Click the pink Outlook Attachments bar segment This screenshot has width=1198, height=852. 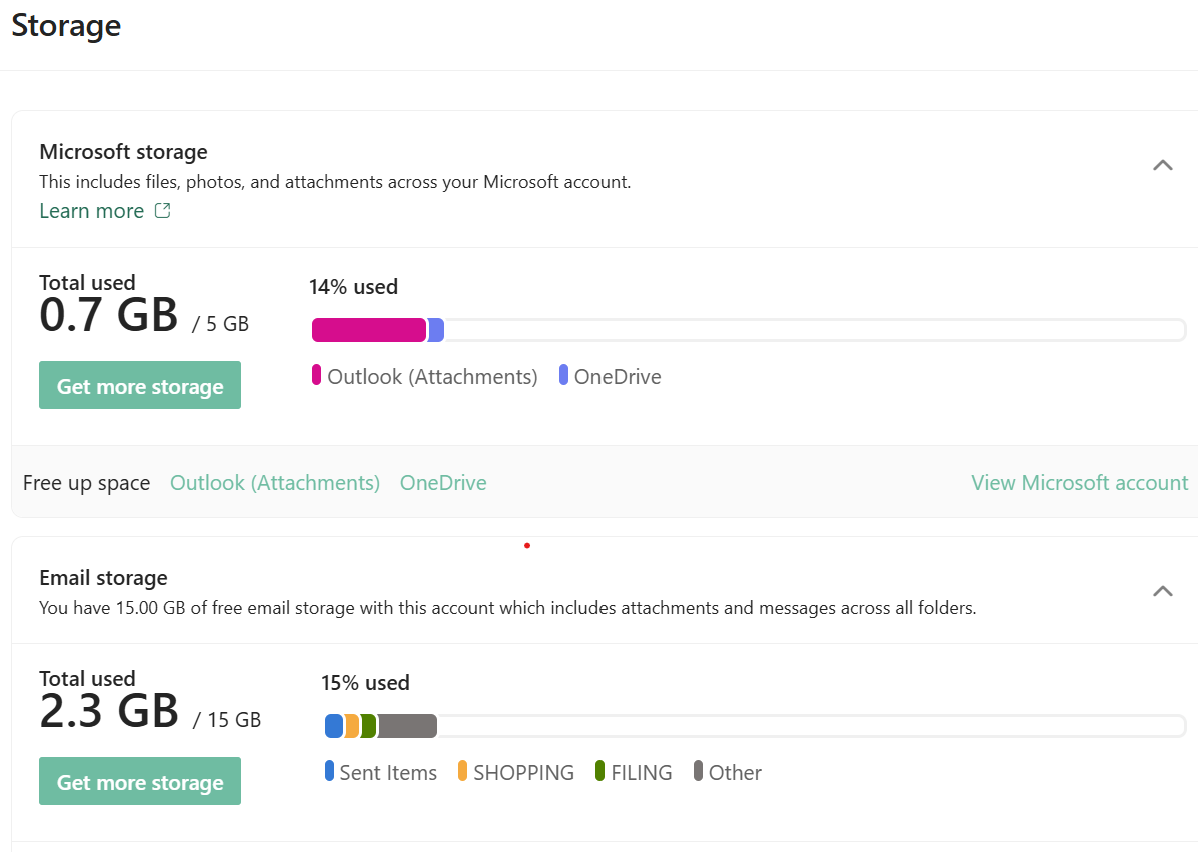[x=369, y=330]
